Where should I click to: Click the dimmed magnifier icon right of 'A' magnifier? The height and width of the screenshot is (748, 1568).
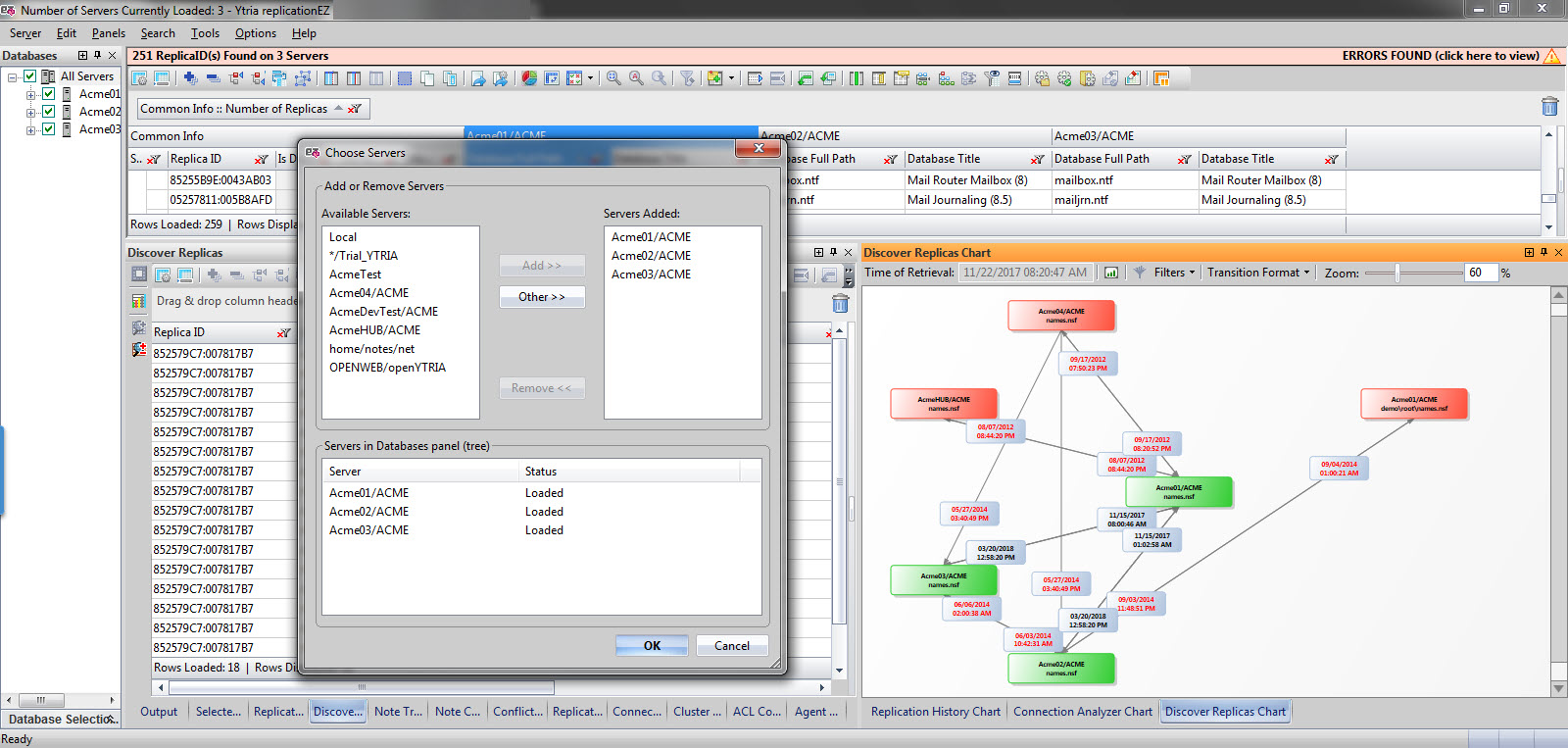pyautogui.click(x=659, y=78)
